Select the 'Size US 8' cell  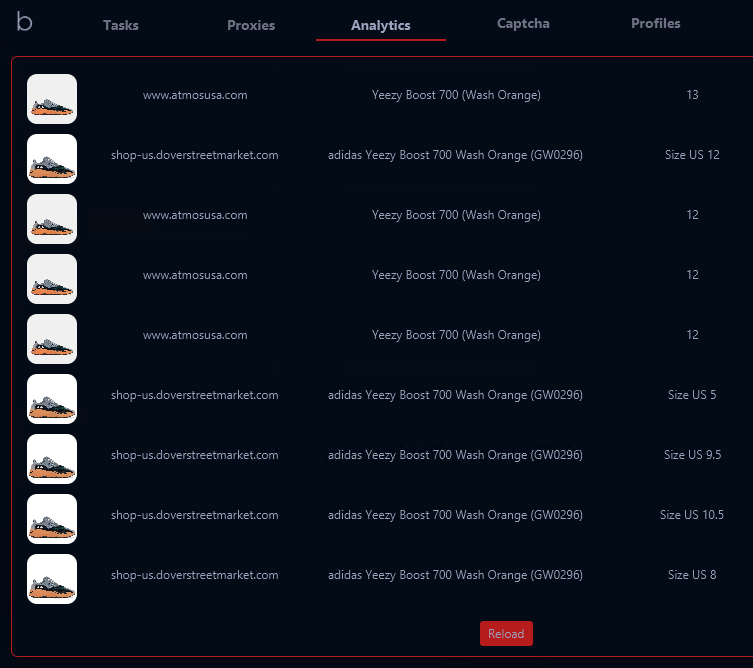[692, 575]
